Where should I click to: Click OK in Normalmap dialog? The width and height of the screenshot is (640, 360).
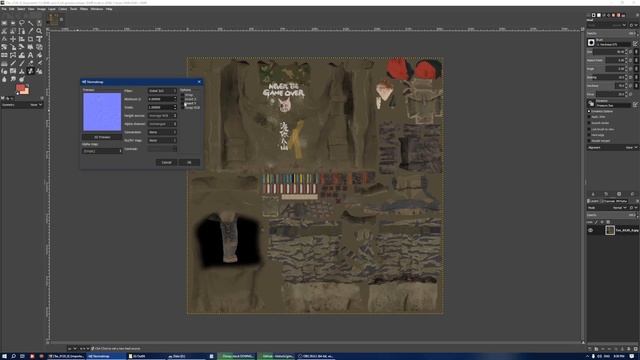pos(189,162)
